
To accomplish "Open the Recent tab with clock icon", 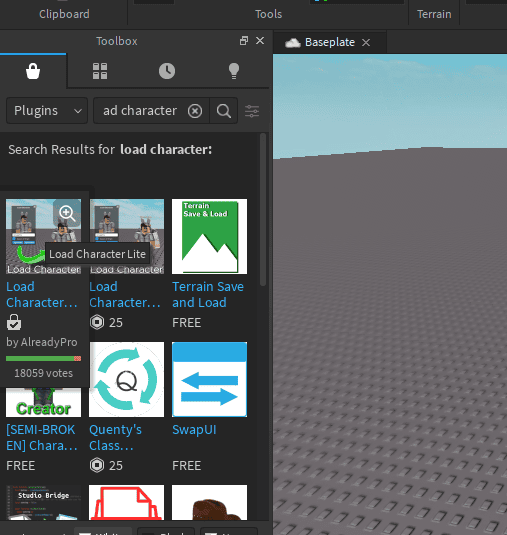I will point(167,71).
